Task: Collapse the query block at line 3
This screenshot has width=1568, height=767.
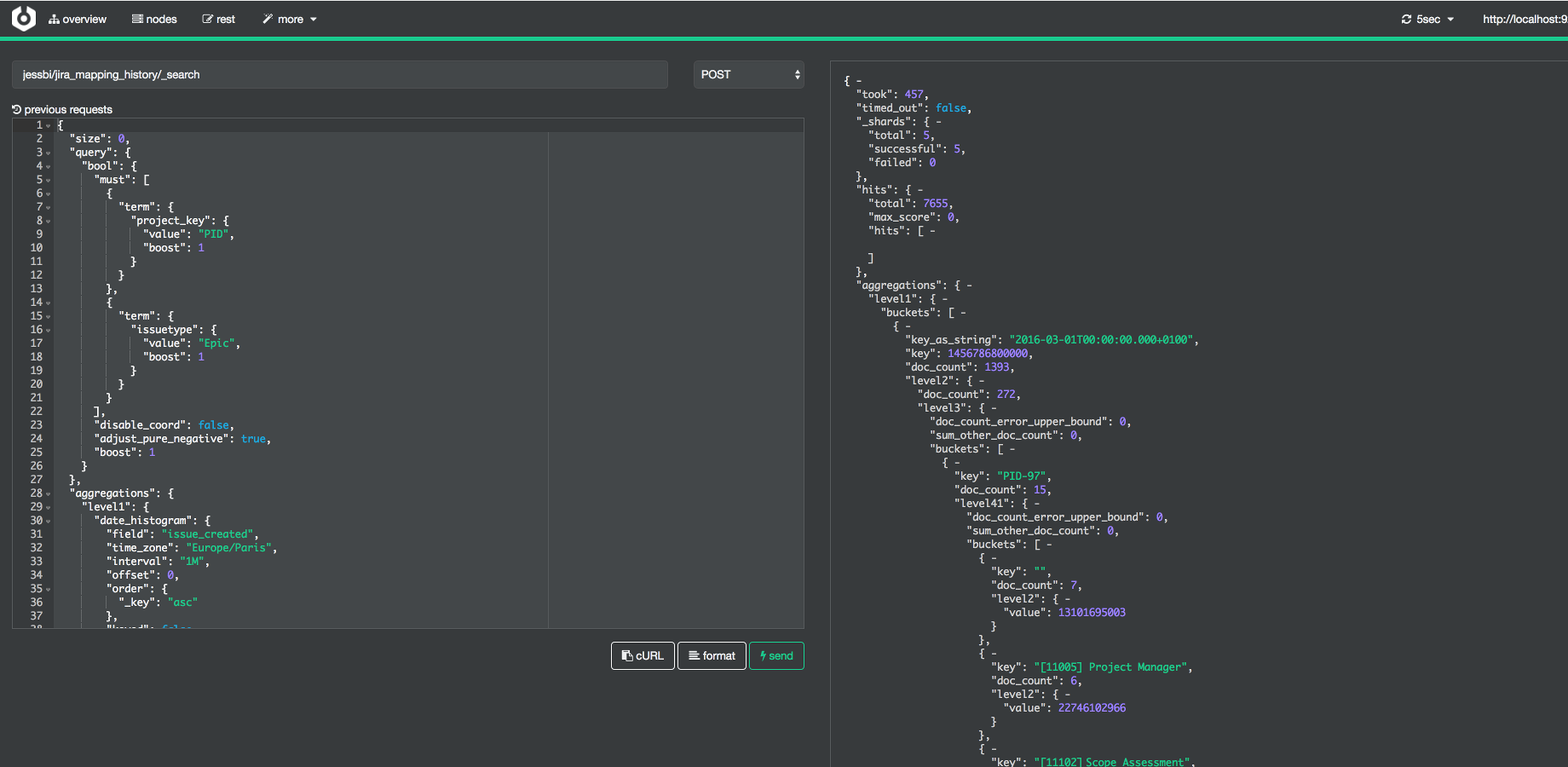Action: click(x=49, y=153)
